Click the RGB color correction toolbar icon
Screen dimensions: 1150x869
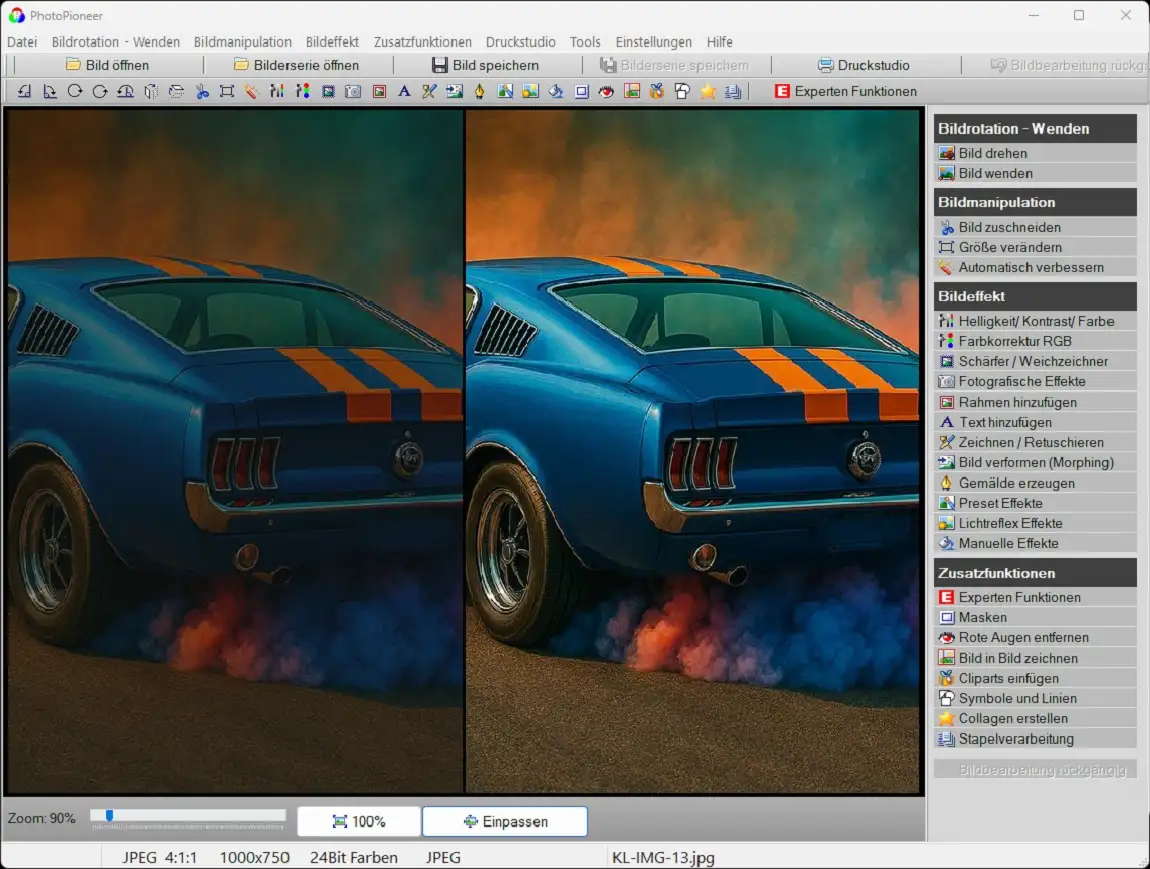click(302, 91)
